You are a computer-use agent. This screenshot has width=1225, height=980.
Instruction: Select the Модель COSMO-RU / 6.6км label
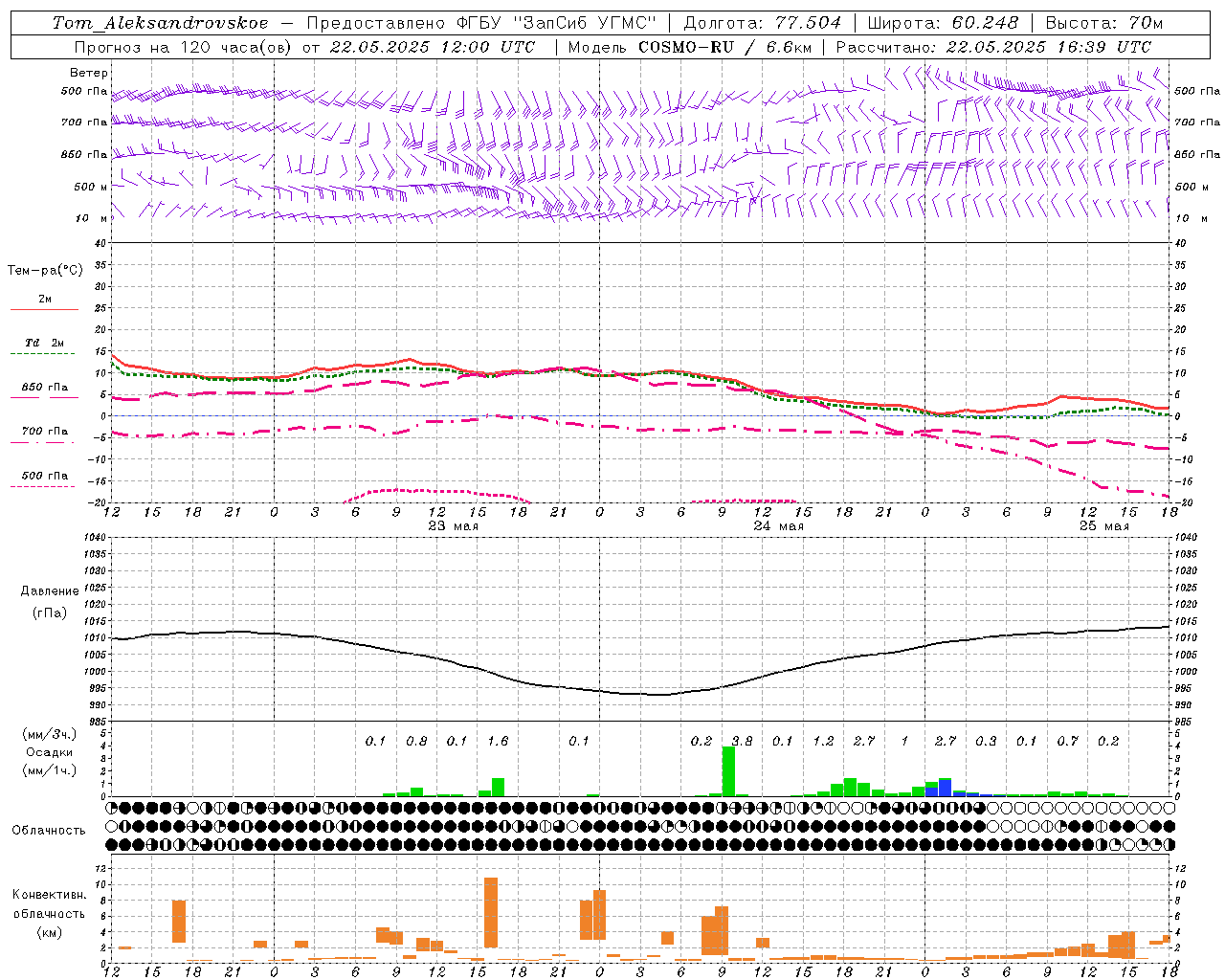coord(690,46)
